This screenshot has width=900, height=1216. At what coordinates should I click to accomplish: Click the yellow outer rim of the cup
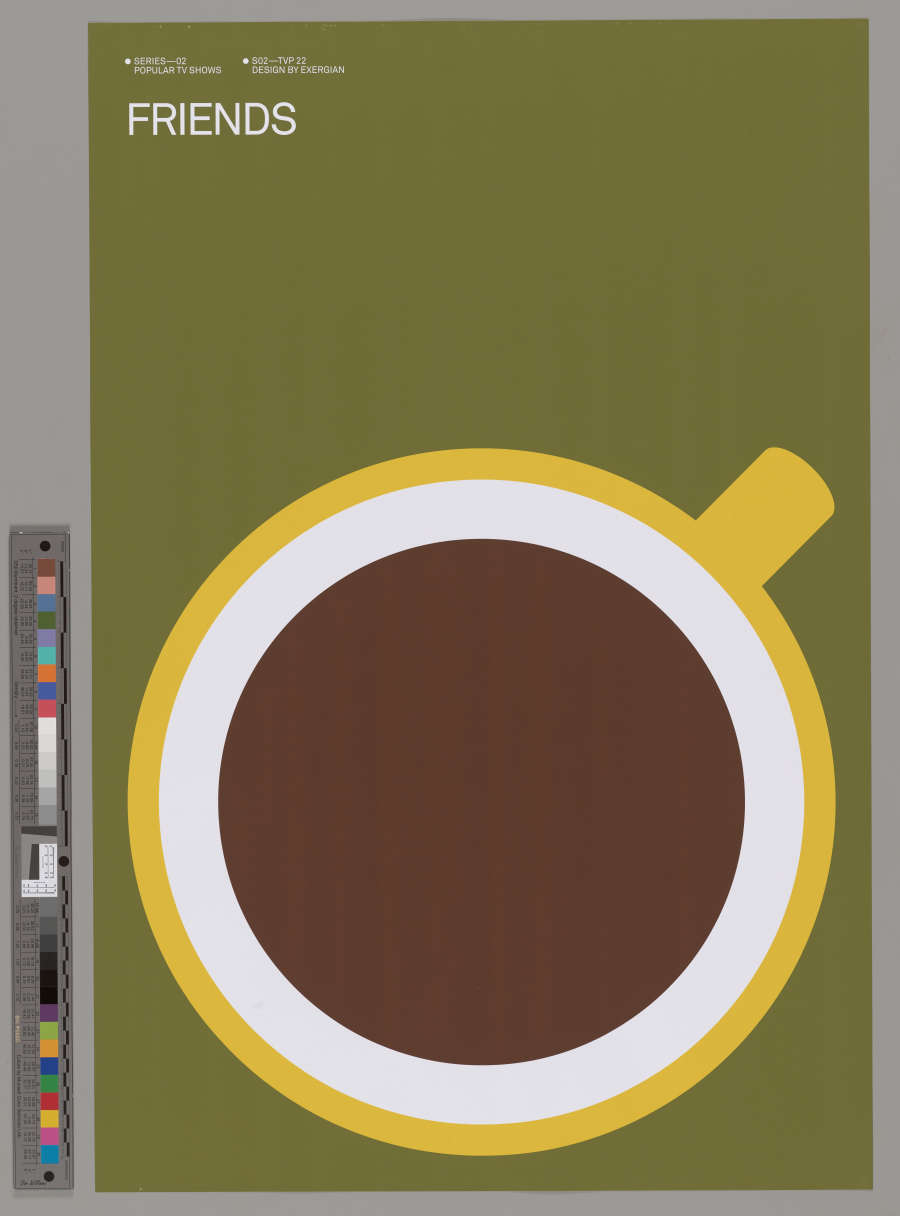point(143,800)
